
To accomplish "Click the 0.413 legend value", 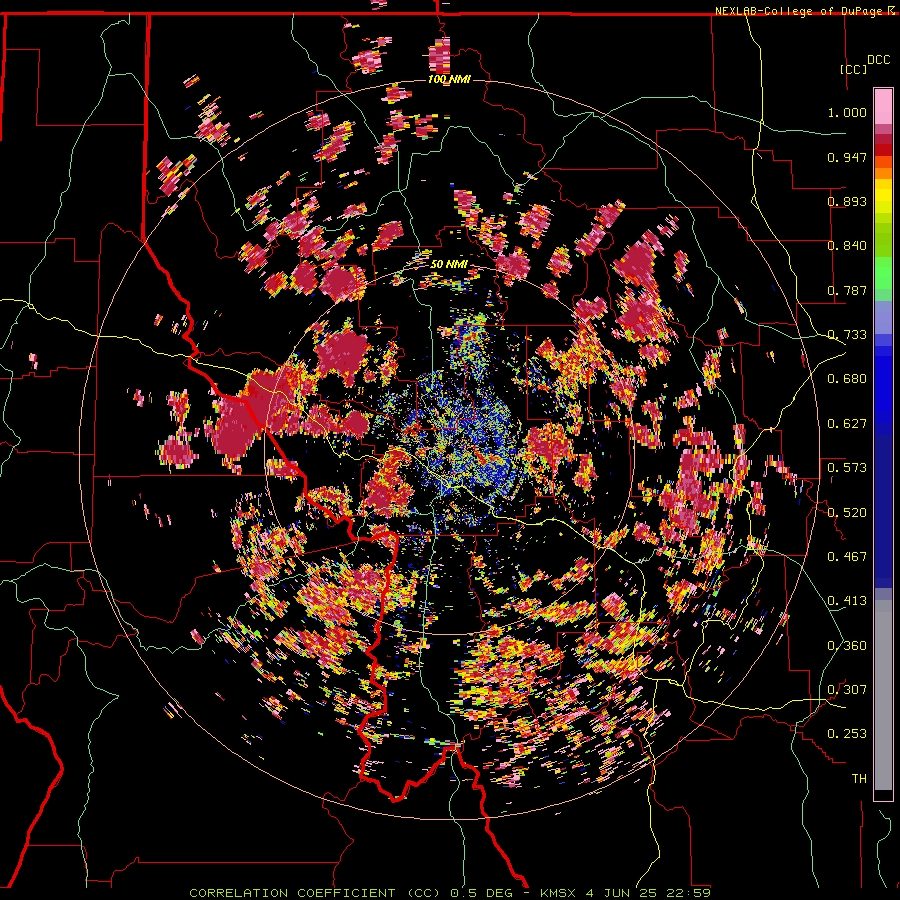I will tap(847, 601).
